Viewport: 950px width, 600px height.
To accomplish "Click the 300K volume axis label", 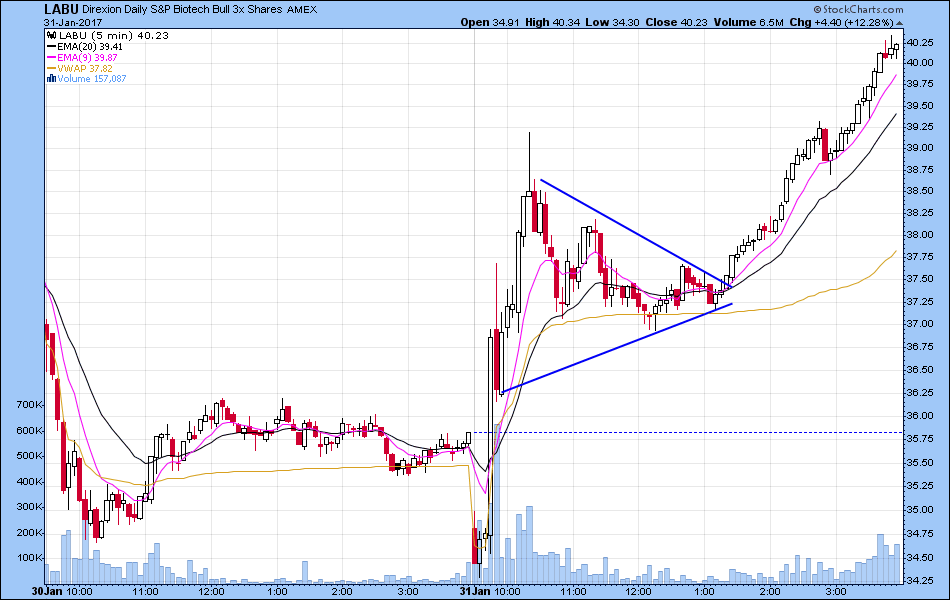I will pos(30,507).
